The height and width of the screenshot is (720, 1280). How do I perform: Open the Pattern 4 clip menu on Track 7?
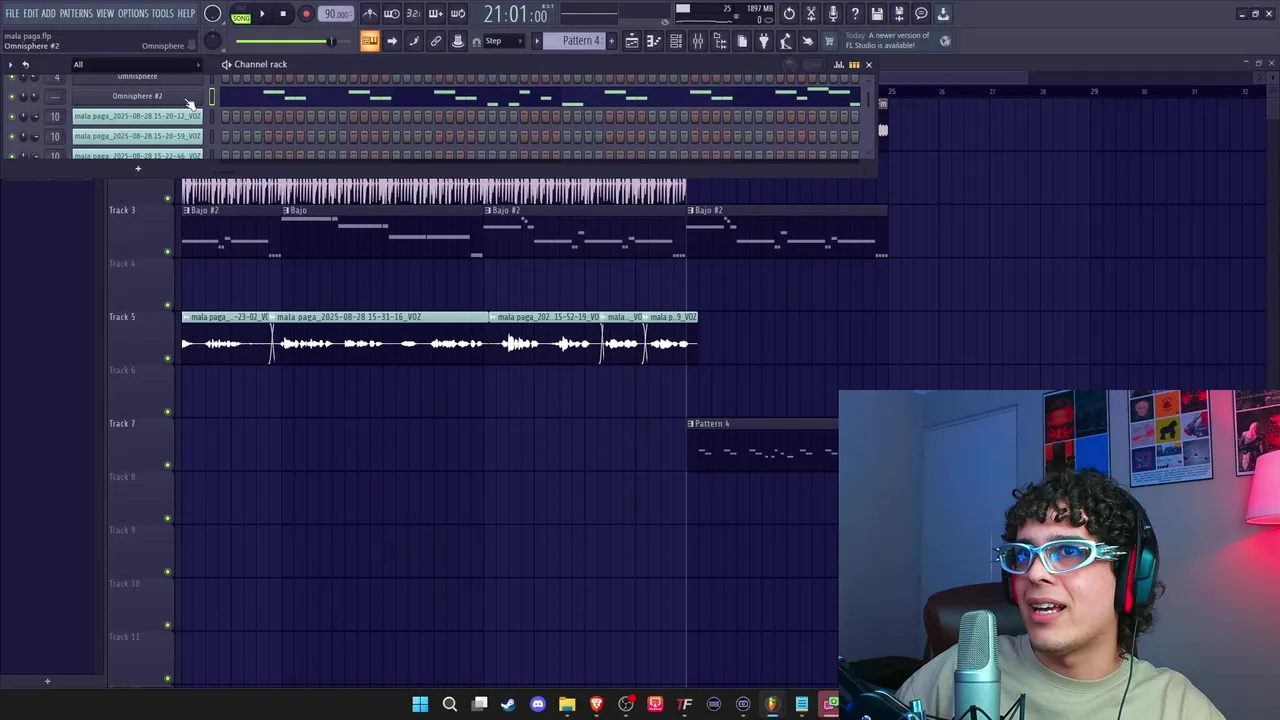click(x=691, y=424)
